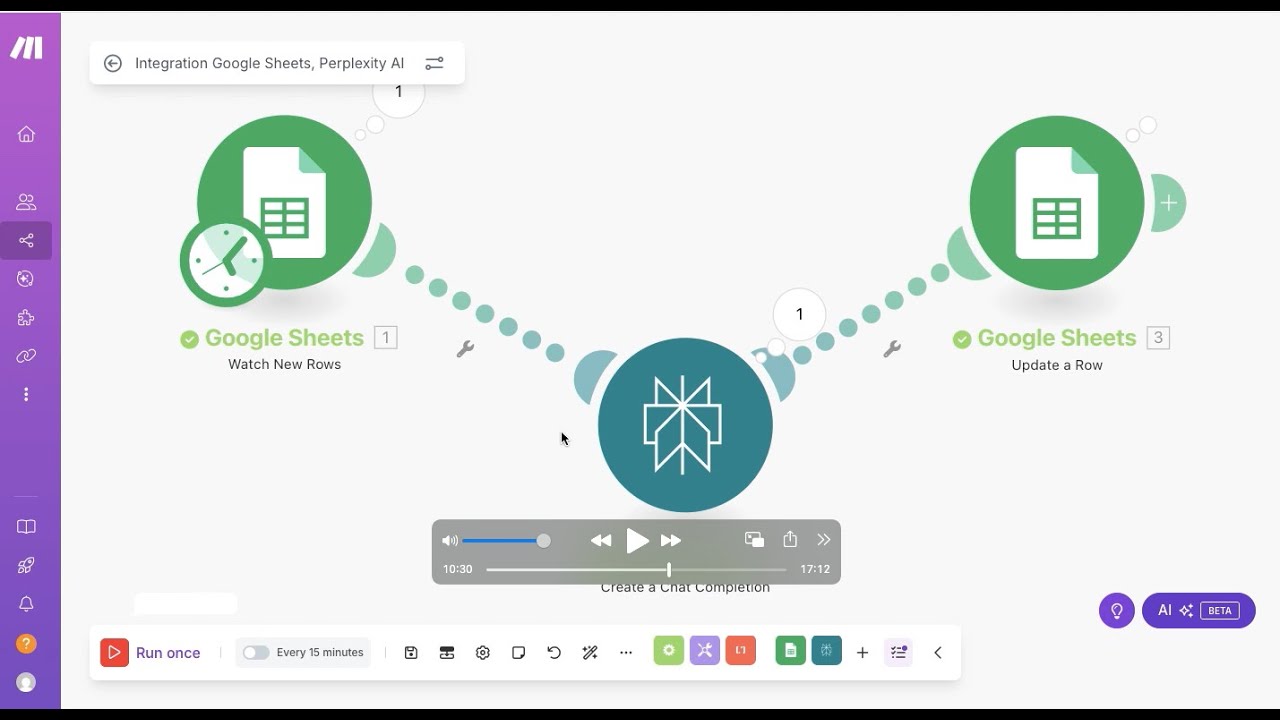Click the Every 15 minutes schedule label
The image size is (1280, 720).
coord(320,653)
